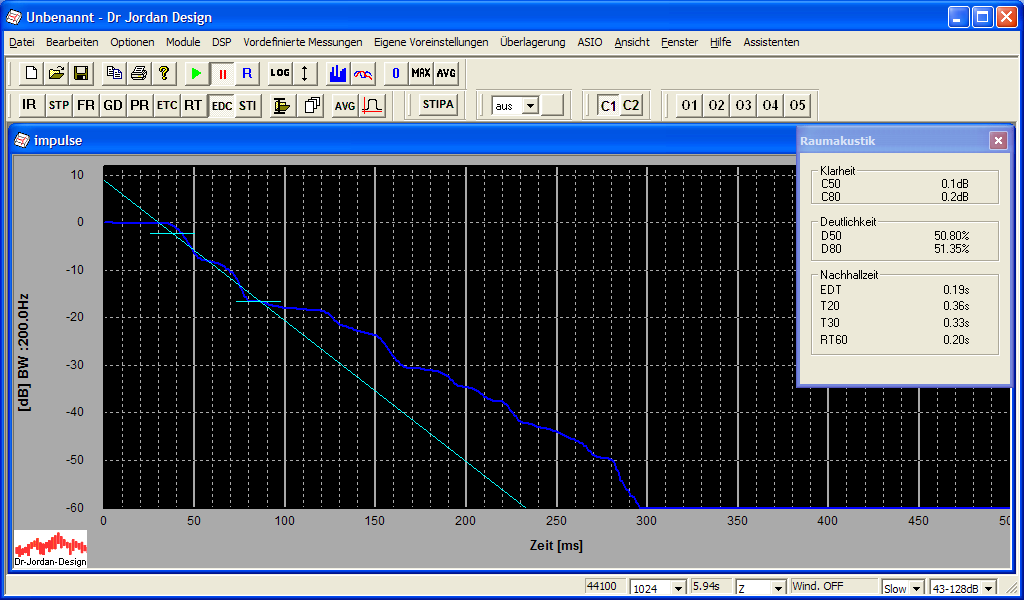Click the impulse window title icon
The height and width of the screenshot is (600, 1024).
point(22,140)
